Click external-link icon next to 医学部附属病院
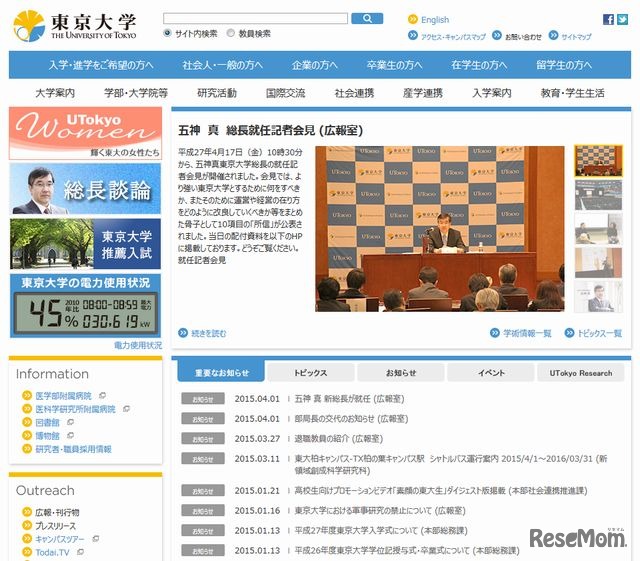 pos(102,395)
